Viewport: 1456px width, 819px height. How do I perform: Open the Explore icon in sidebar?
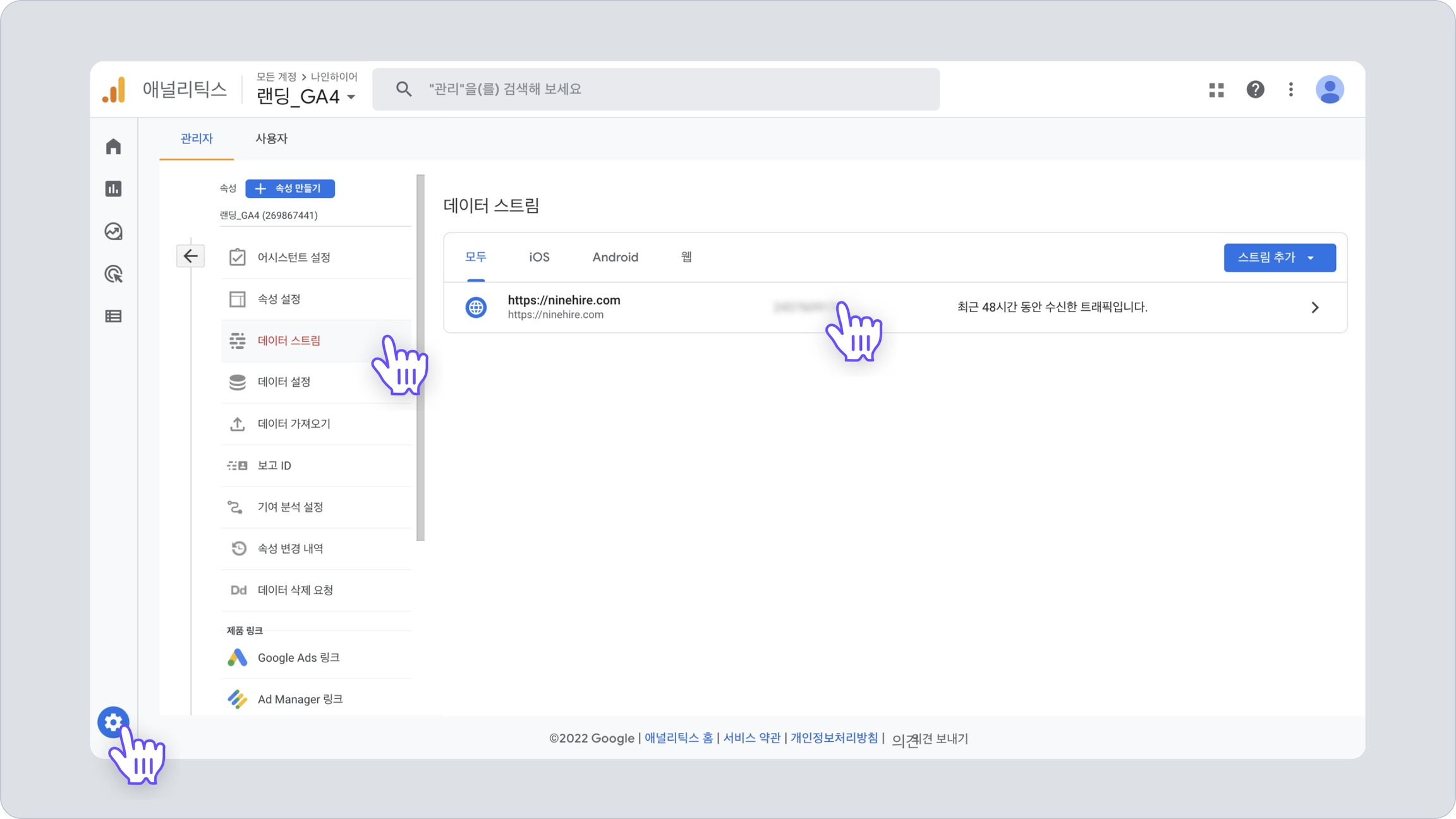pyautogui.click(x=113, y=231)
